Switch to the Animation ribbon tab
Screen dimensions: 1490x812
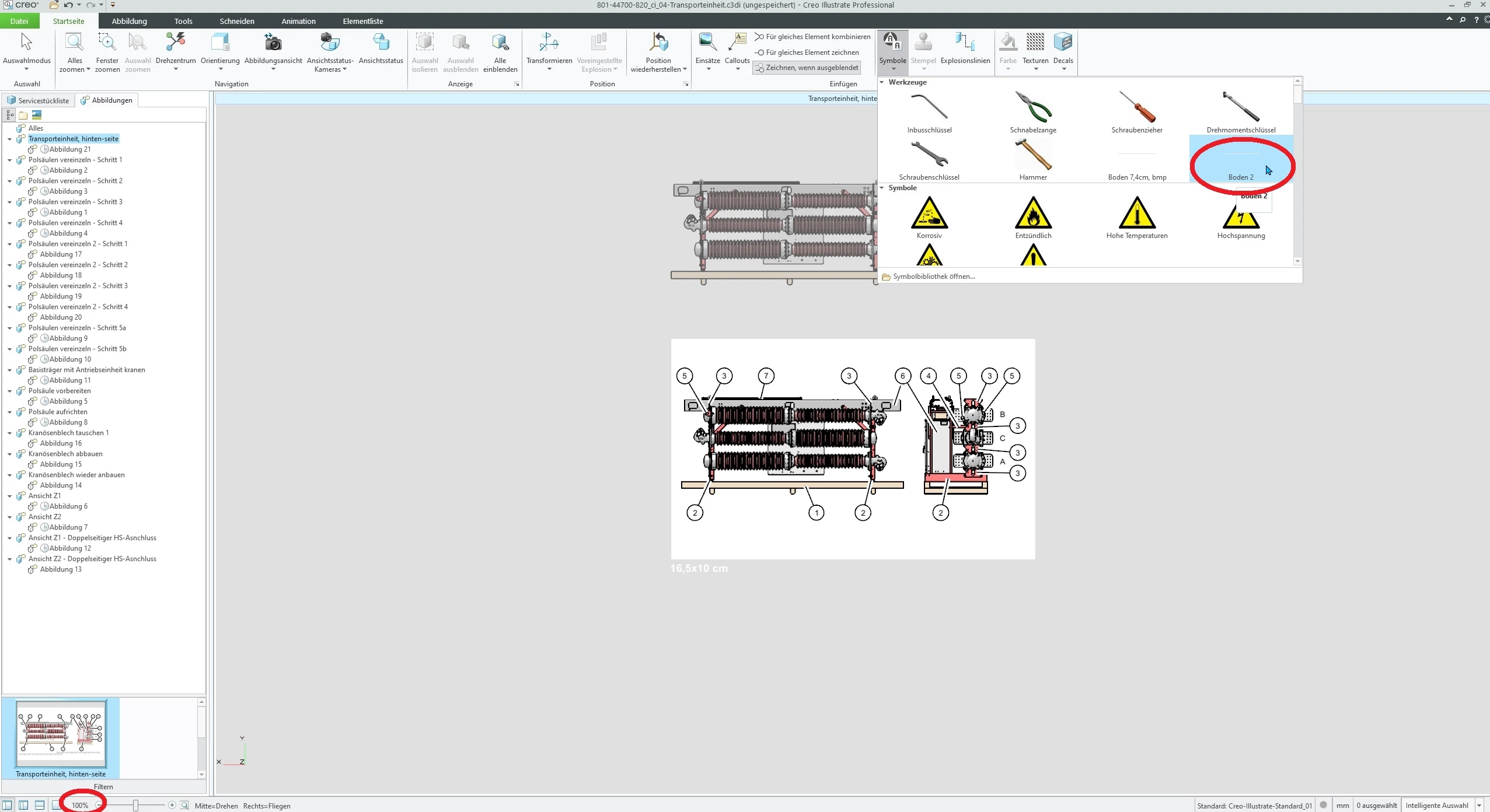(298, 21)
